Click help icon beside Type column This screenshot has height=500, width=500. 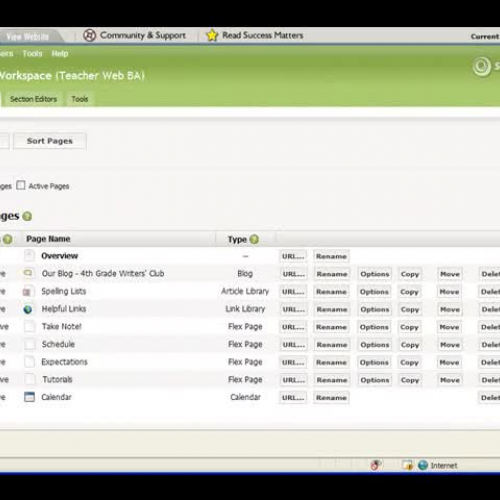click(254, 239)
